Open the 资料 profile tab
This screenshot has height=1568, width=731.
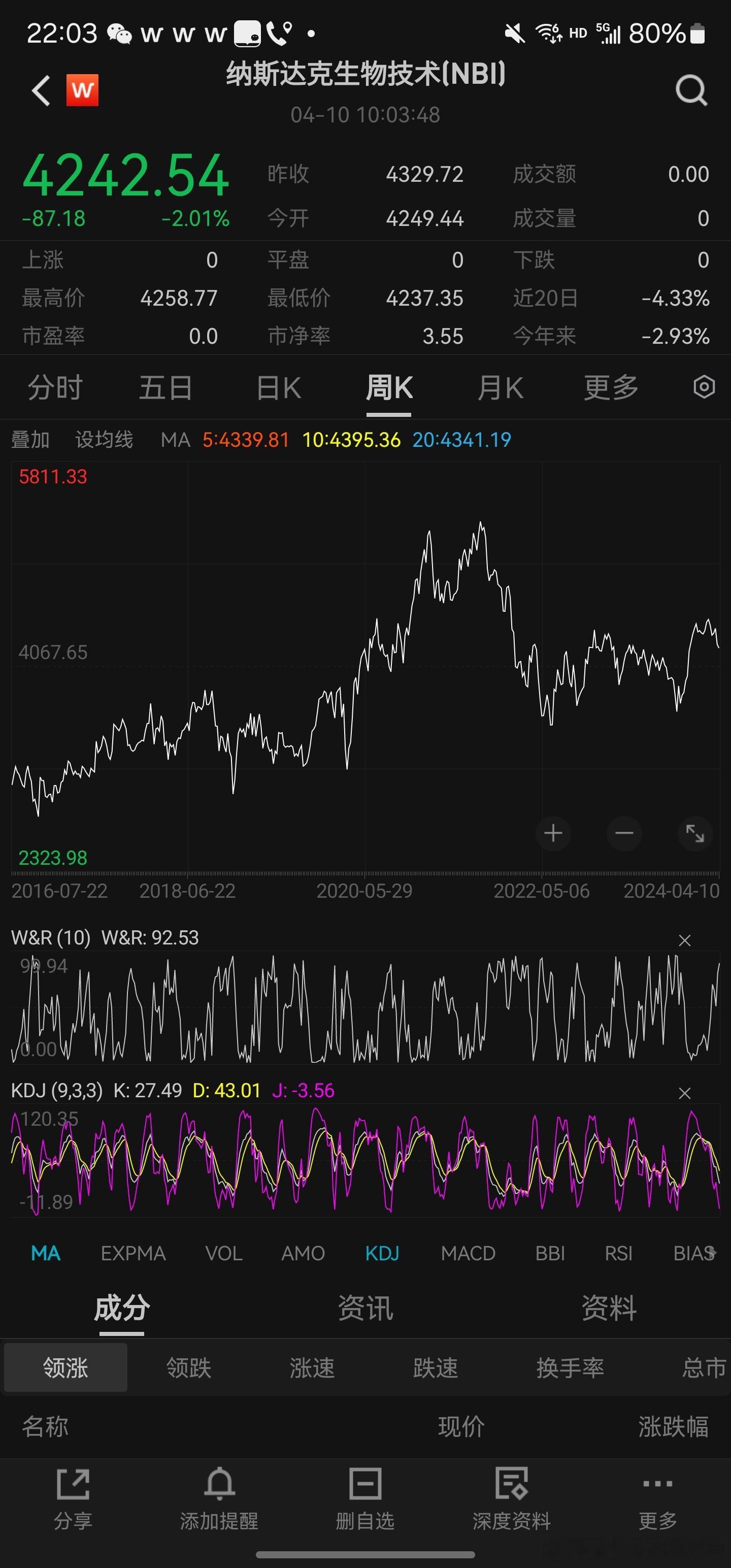[609, 1308]
